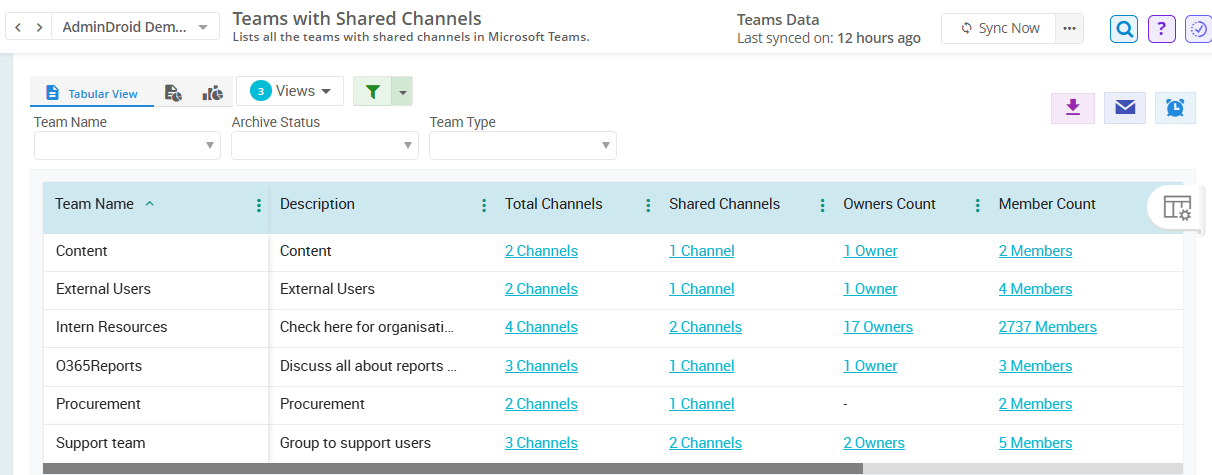
Task: Open Content team's 1 Channel link
Action: tap(702, 251)
